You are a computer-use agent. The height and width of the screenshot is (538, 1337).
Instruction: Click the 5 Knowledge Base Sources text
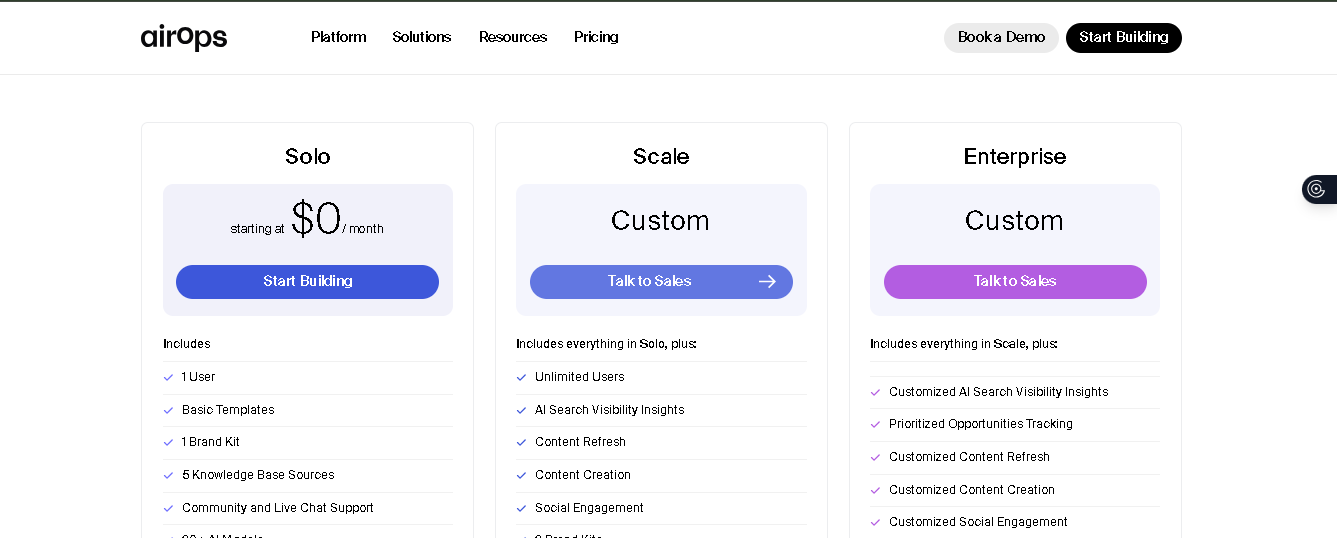point(258,475)
